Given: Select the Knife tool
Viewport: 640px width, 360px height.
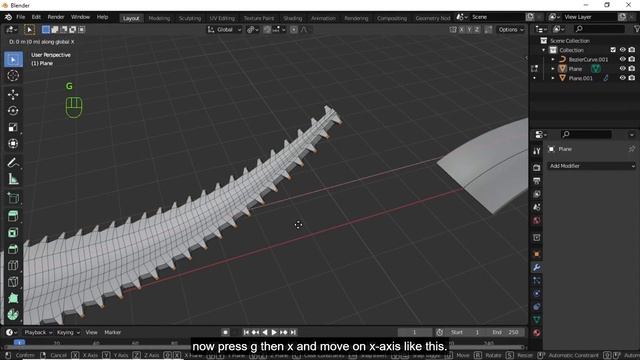Looking at the screenshot, I should point(13,282).
